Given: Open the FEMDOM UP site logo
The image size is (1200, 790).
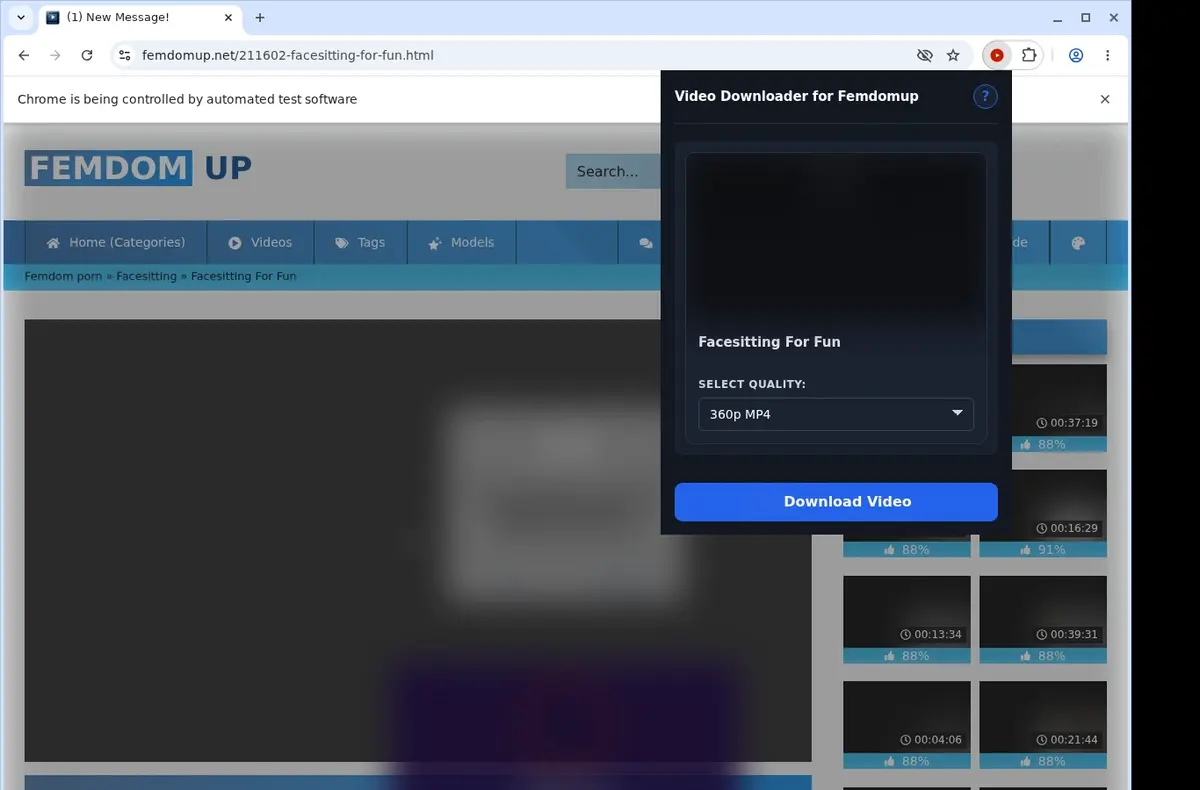Looking at the screenshot, I should click(138, 168).
